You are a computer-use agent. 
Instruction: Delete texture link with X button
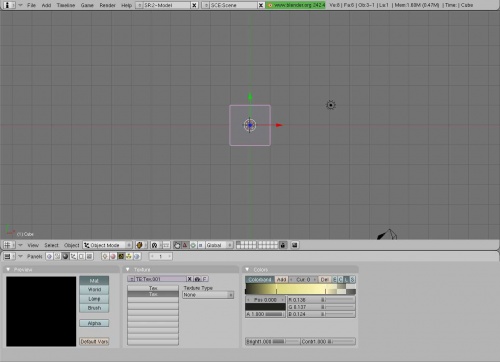[x=190, y=279]
